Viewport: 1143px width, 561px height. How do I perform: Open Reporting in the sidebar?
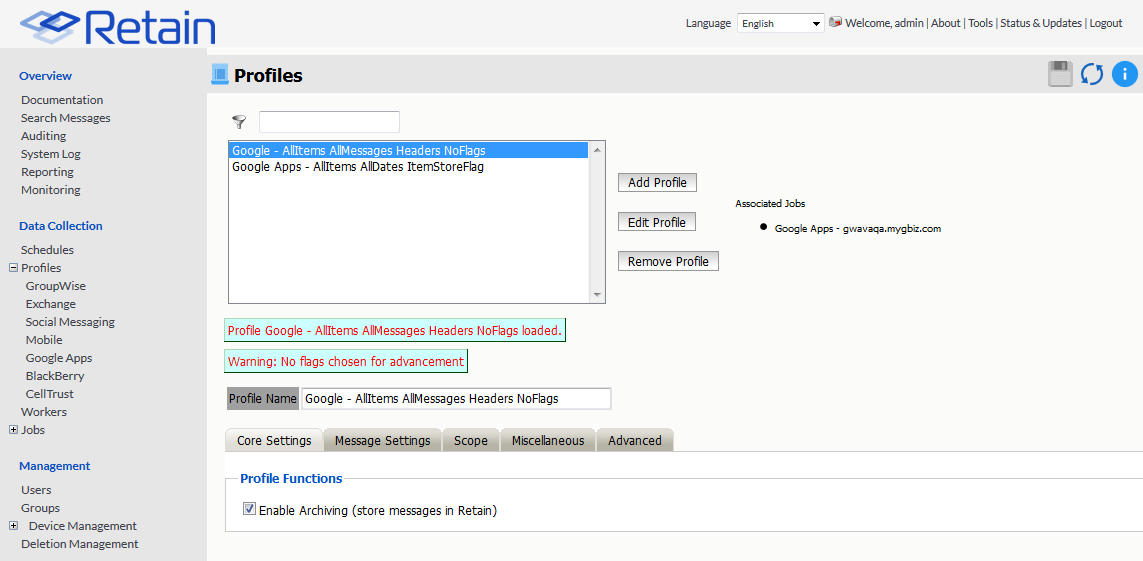pyautogui.click(x=47, y=172)
